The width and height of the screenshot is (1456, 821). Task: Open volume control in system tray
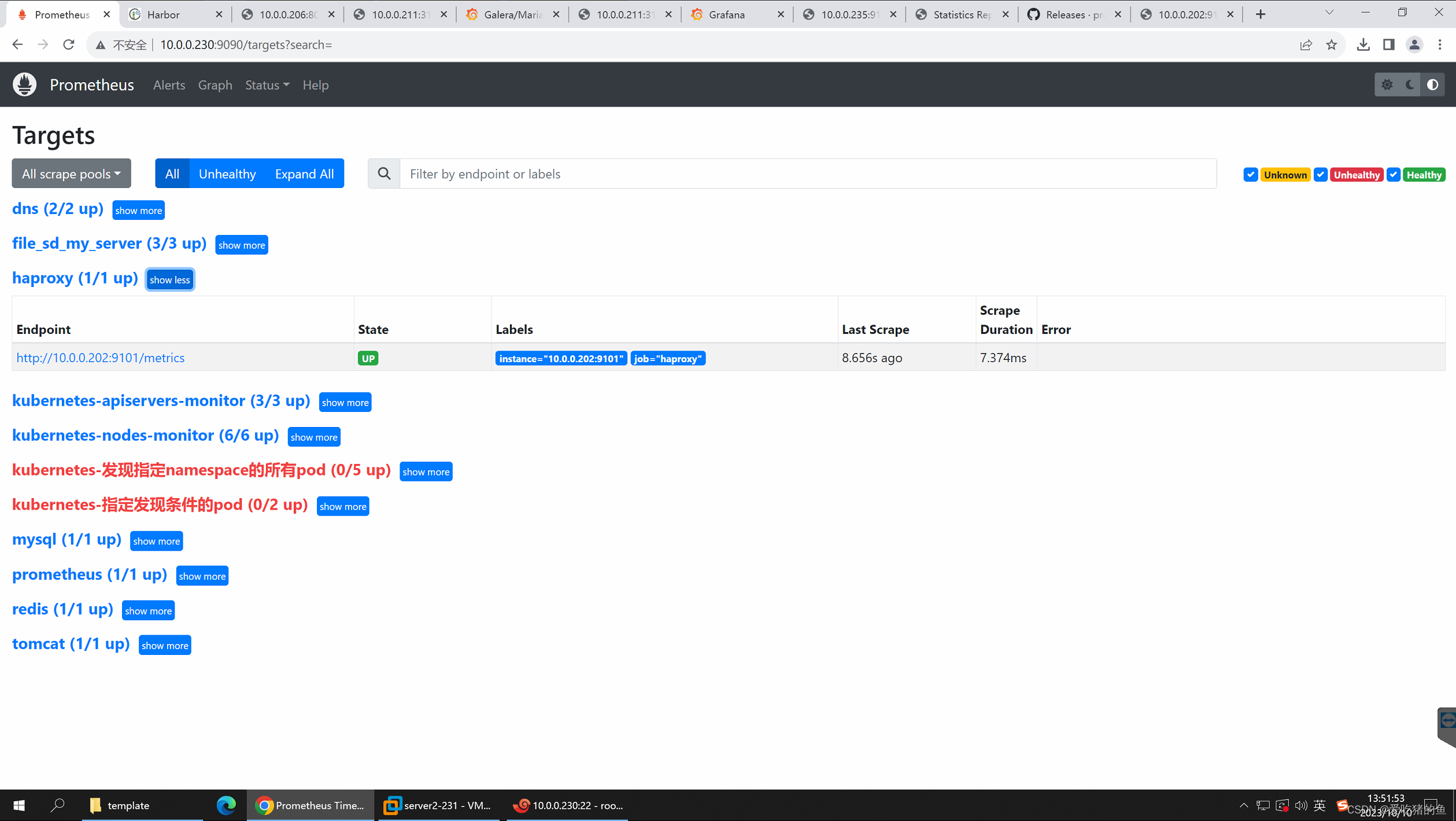point(1301,805)
